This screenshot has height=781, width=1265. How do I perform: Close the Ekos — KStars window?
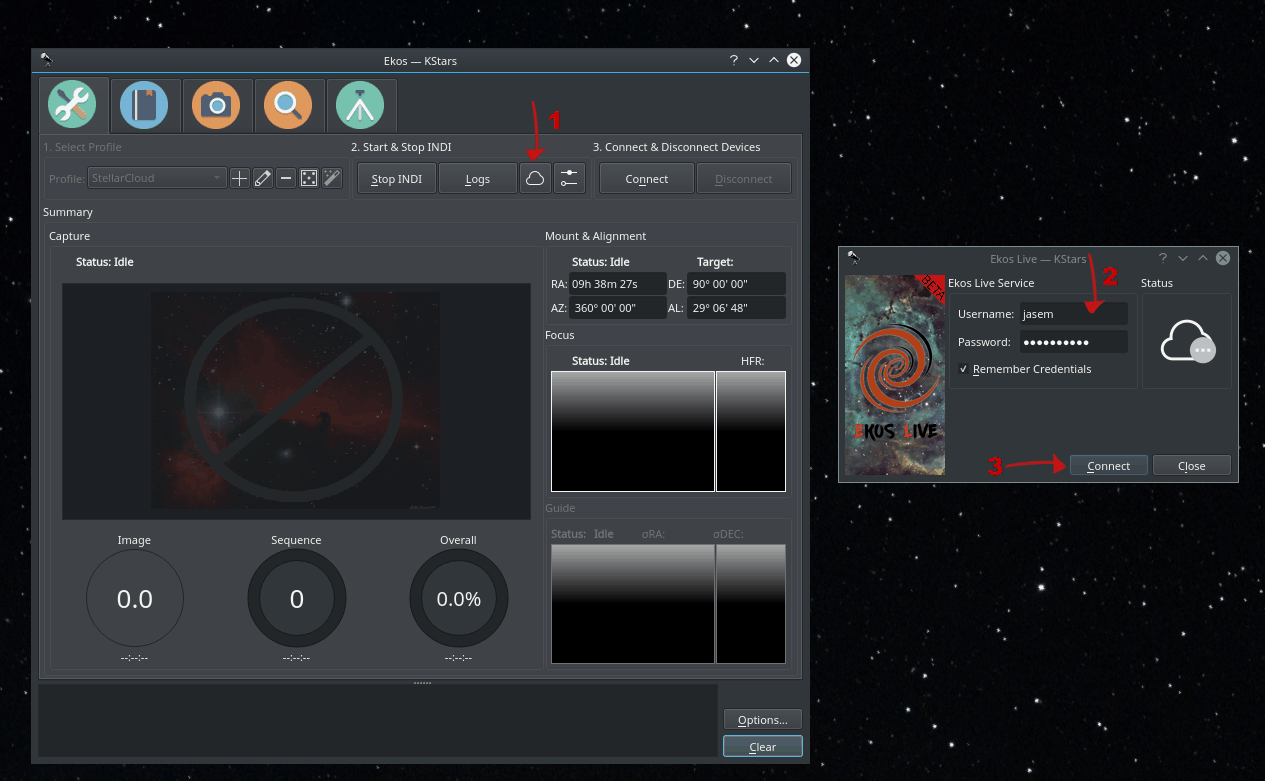[794, 60]
